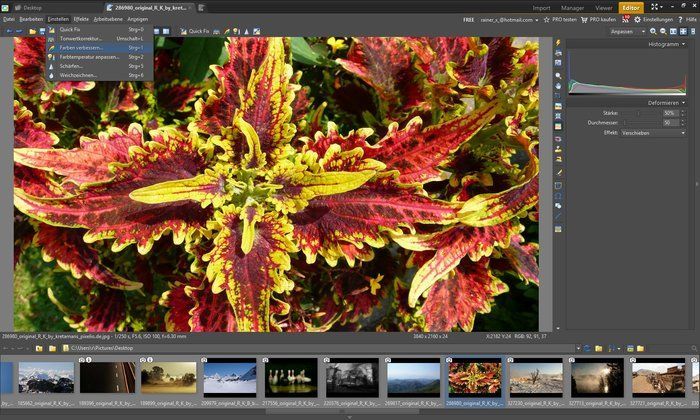
Task: Open Hilfe question mark
Action: coord(687,20)
